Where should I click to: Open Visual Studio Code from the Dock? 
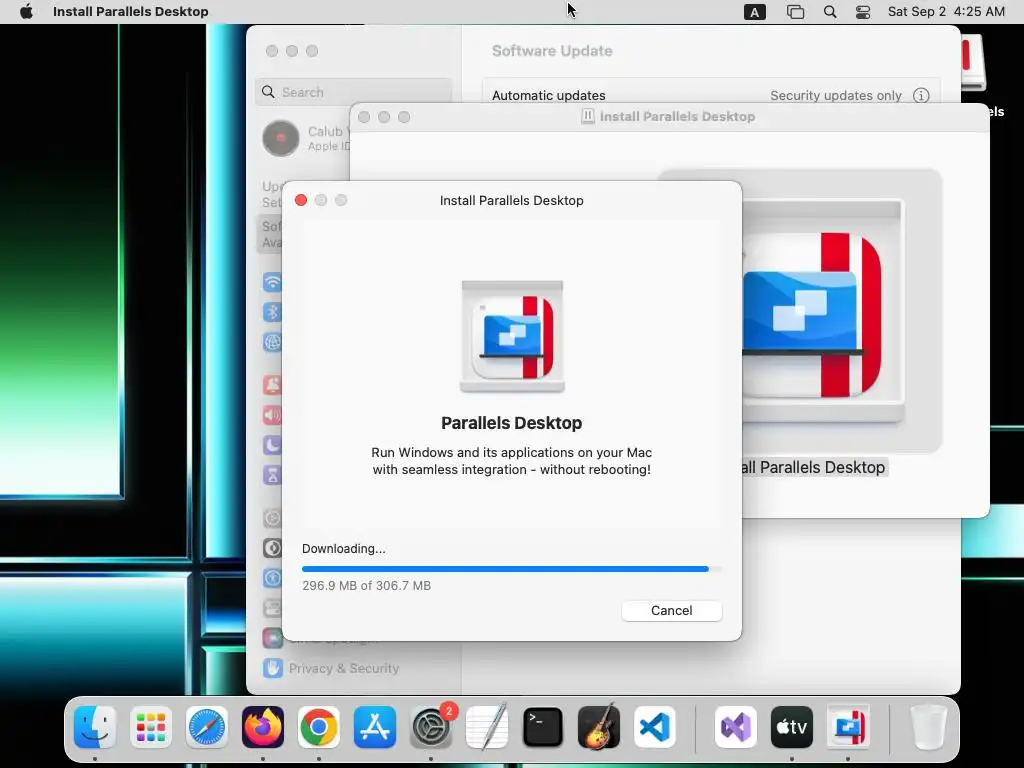point(654,727)
